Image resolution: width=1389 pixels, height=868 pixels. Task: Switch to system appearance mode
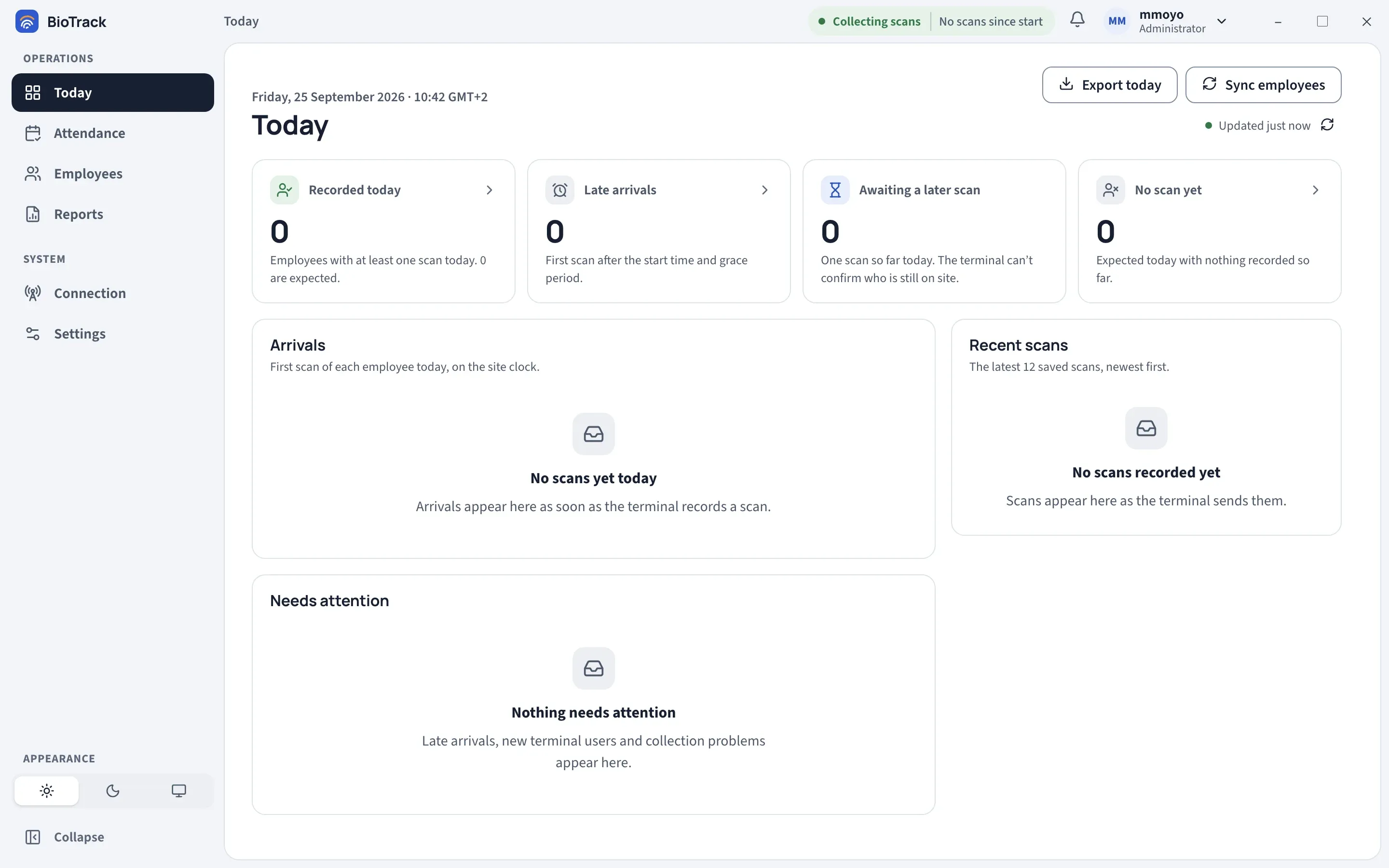pos(178,790)
